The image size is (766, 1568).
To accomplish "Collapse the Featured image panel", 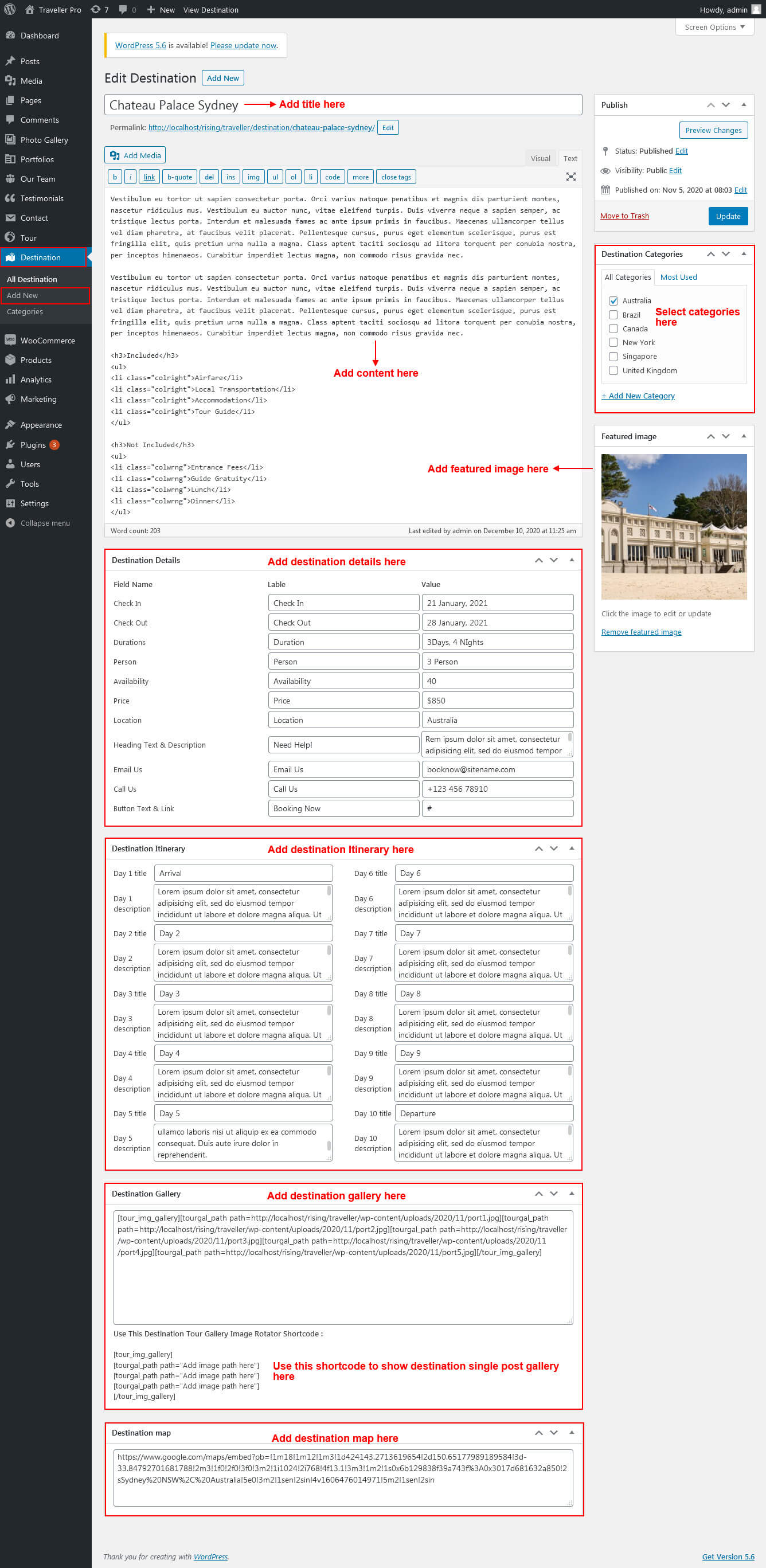I will tap(744, 436).
